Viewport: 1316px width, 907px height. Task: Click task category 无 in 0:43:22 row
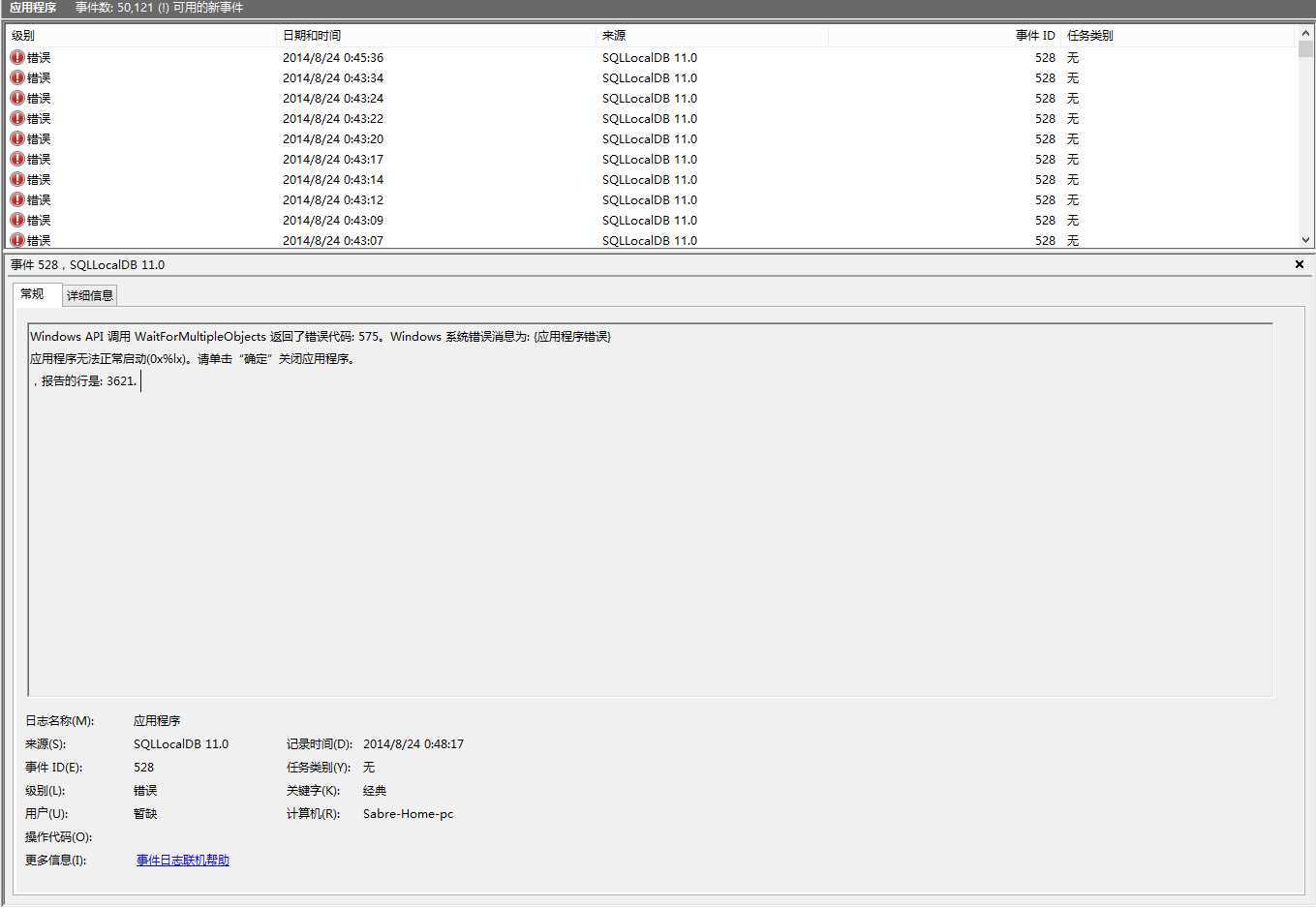[1073, 118]
